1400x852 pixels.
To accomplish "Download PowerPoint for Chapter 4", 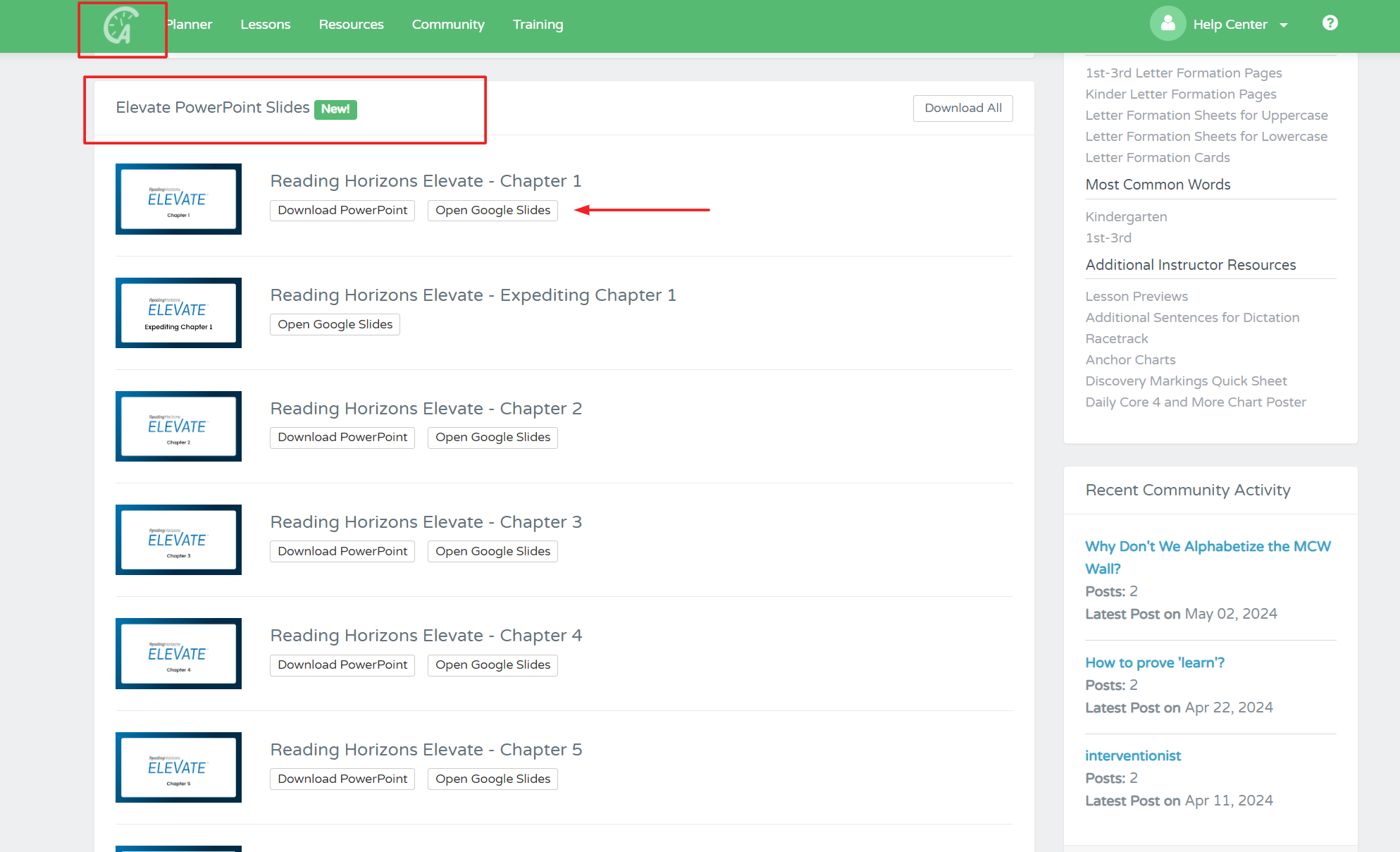I will [x=342, y=665].
